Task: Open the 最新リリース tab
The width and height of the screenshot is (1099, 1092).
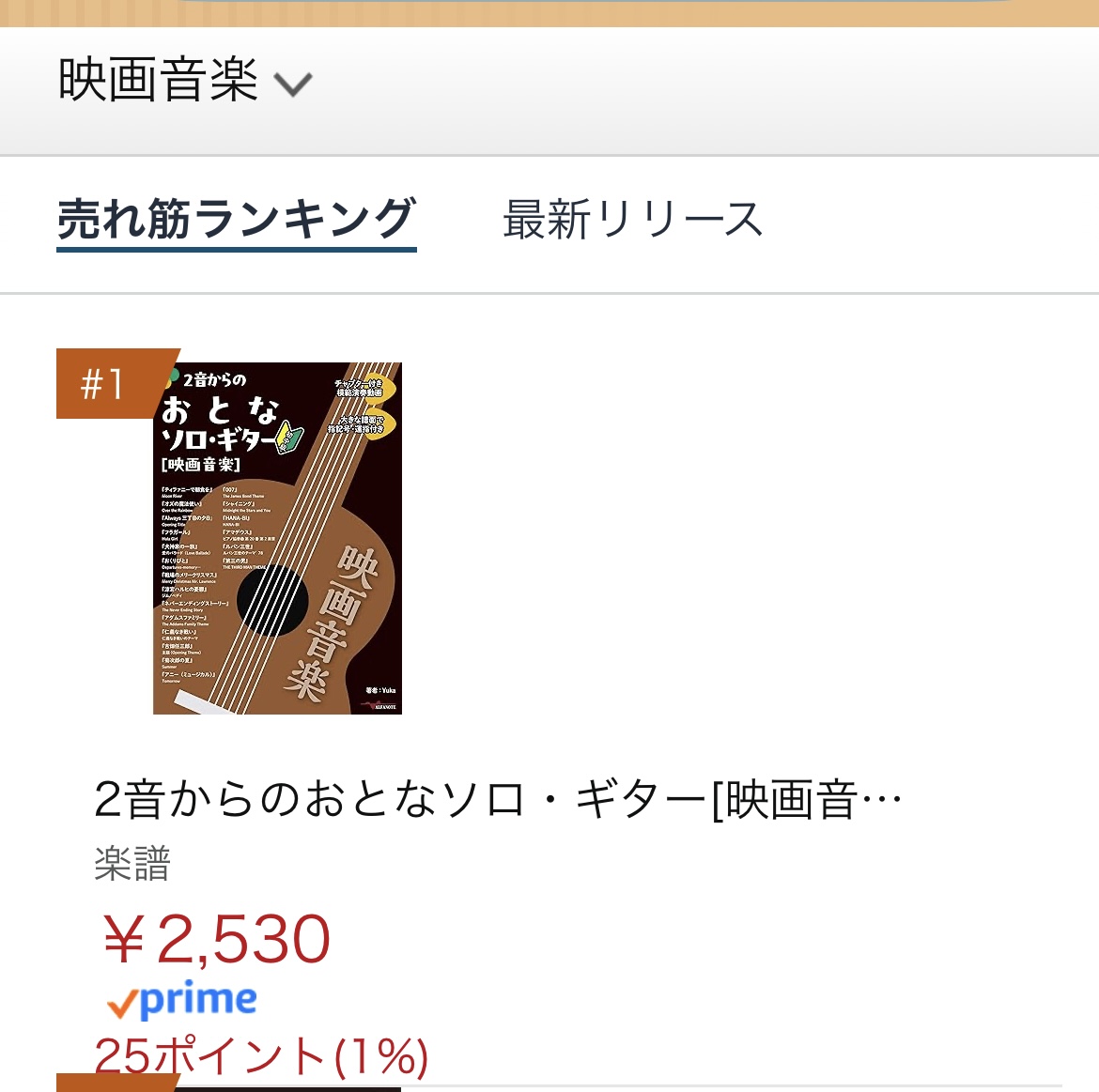Action: pos(632,220)
